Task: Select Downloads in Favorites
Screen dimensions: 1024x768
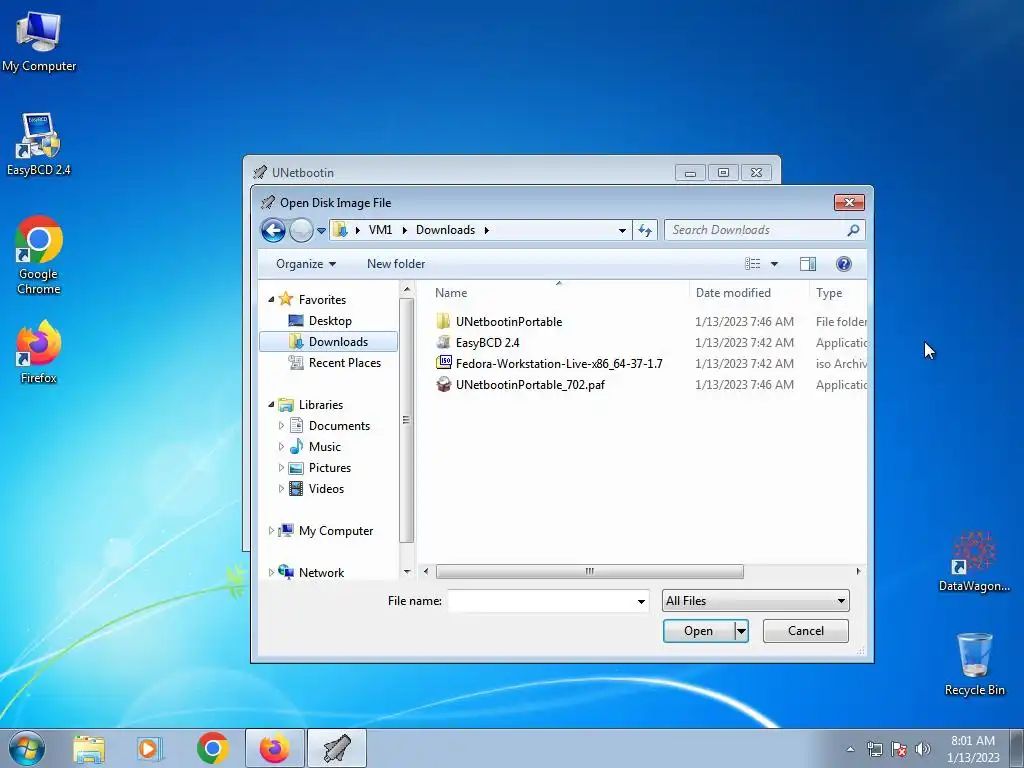Action: [328, 342]
